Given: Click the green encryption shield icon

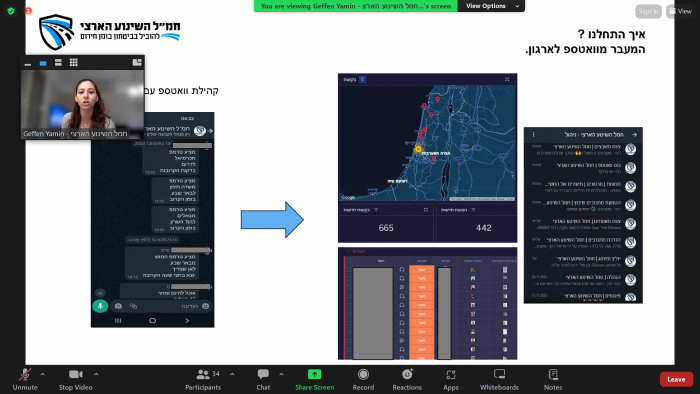Looking at the screenshot, I should click(x=11, y=11).
